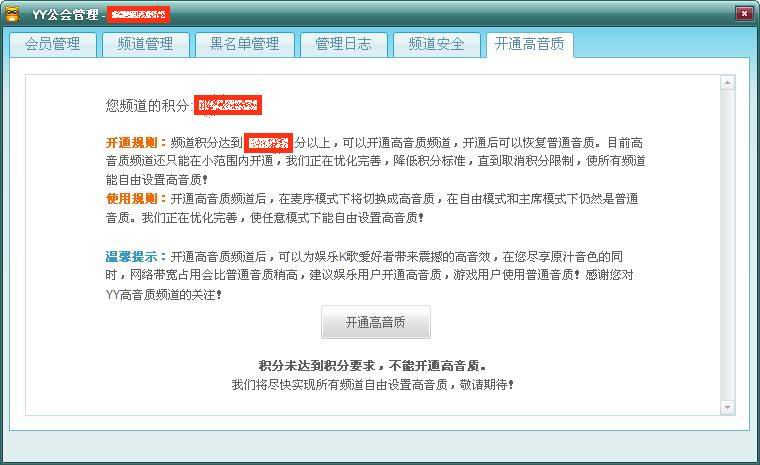Screen dimensions: 760x465
Task: Click the vertical scrollbar track
Action: [728, 245]
